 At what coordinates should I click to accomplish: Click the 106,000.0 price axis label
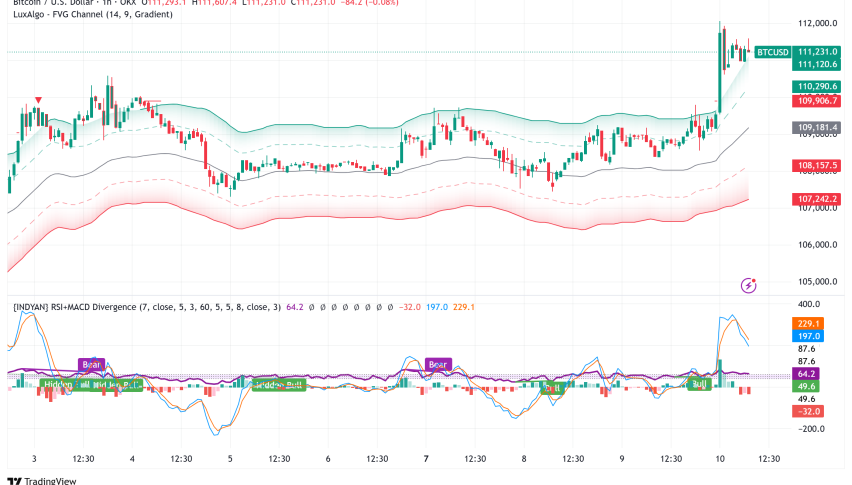817,245
